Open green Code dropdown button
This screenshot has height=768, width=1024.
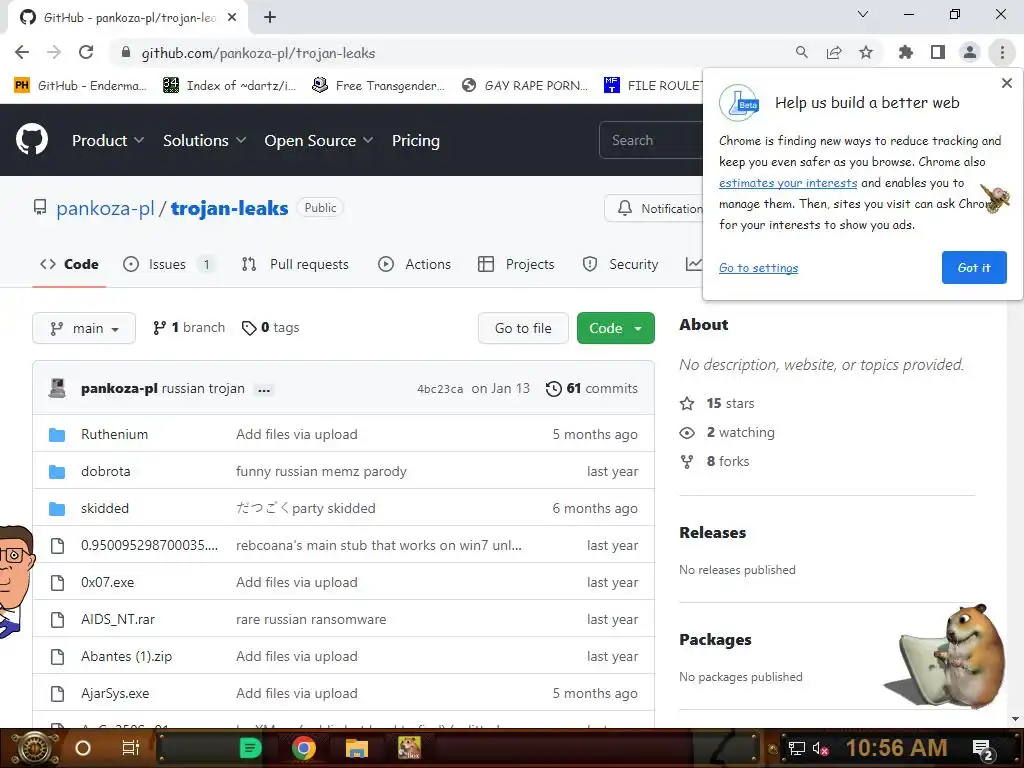pyautogui.click(x=615, y=328)
